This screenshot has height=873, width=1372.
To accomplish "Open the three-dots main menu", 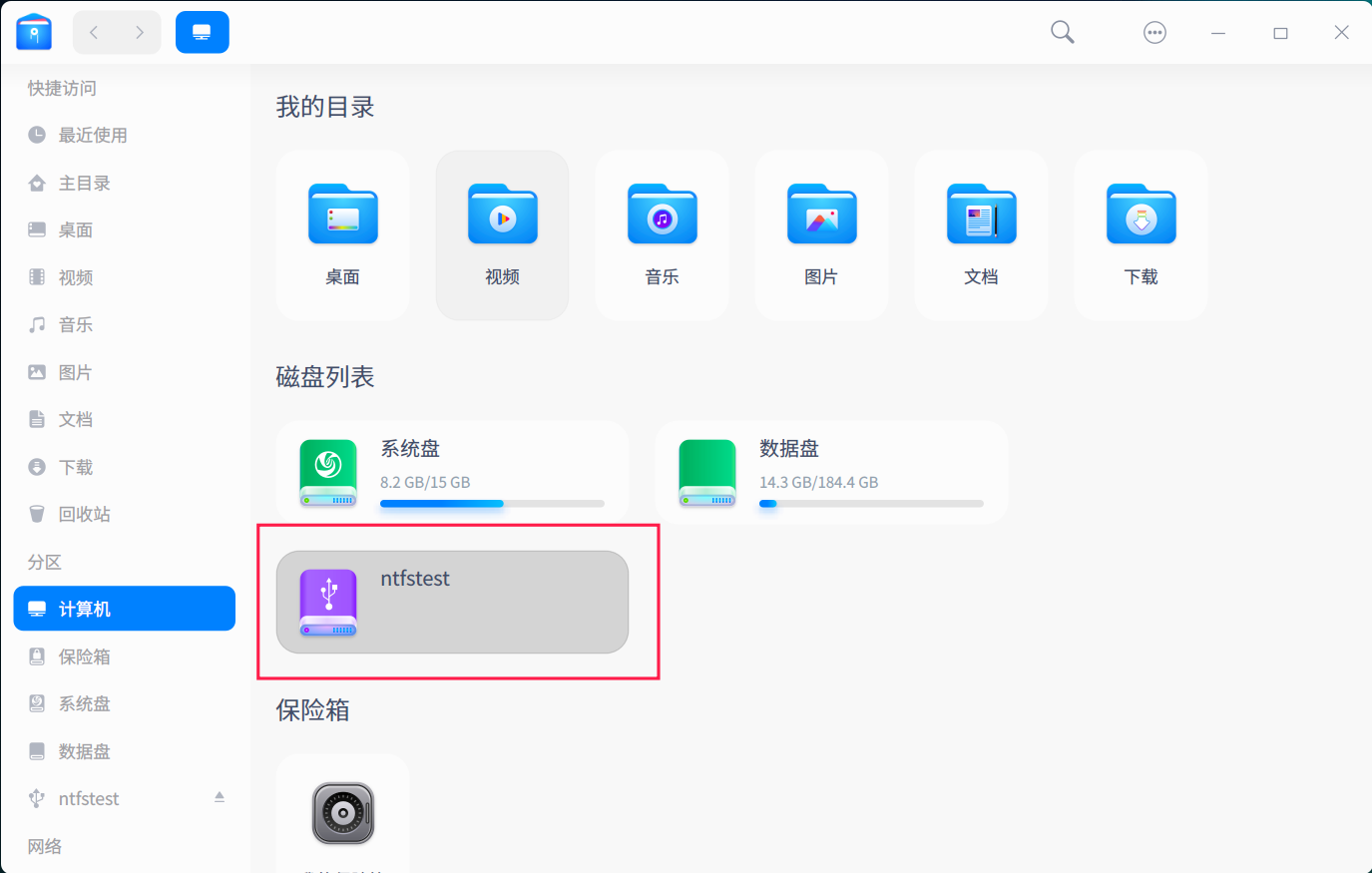I will pos(1154,33).
